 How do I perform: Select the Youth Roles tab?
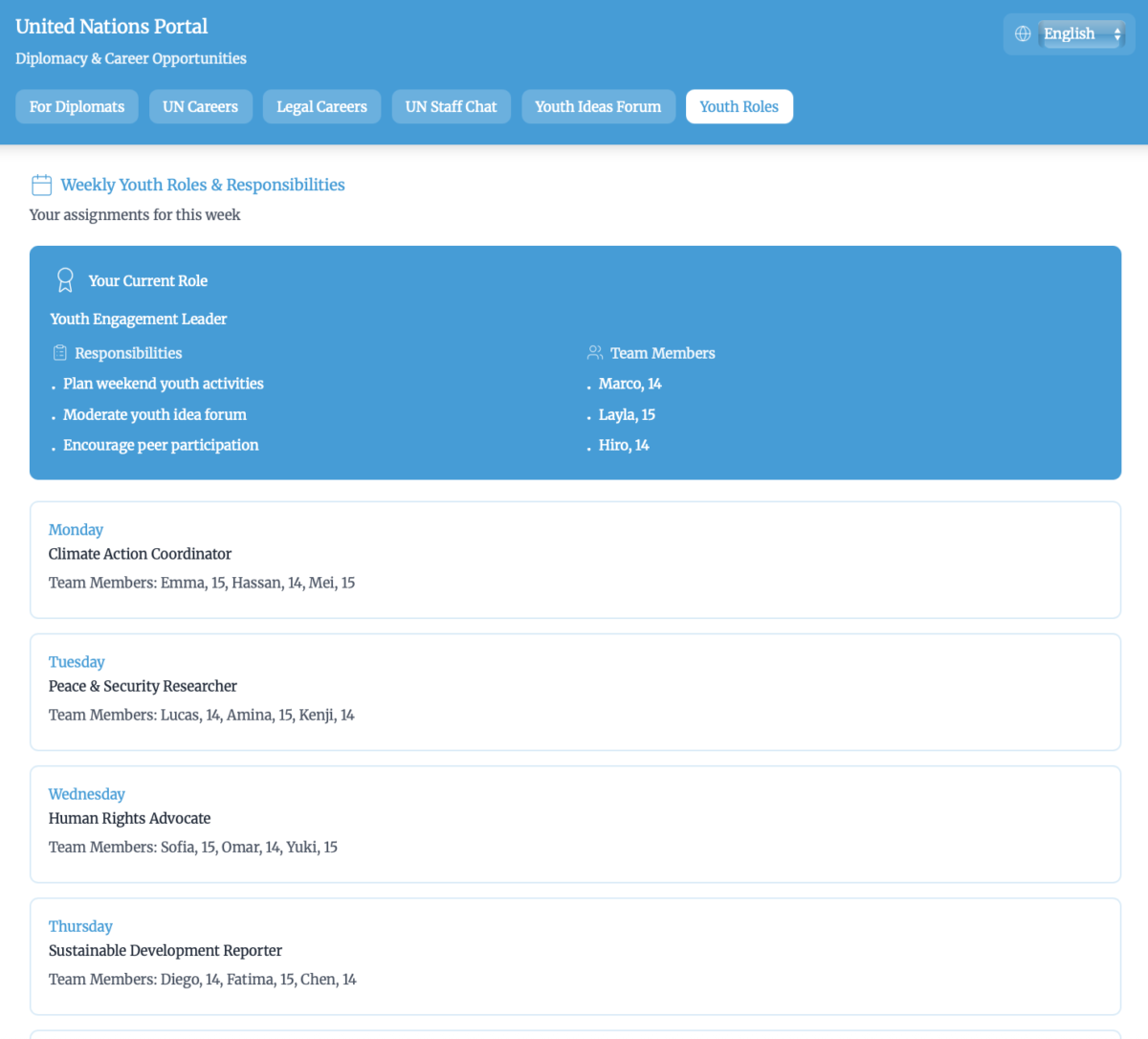pos(740,107)
